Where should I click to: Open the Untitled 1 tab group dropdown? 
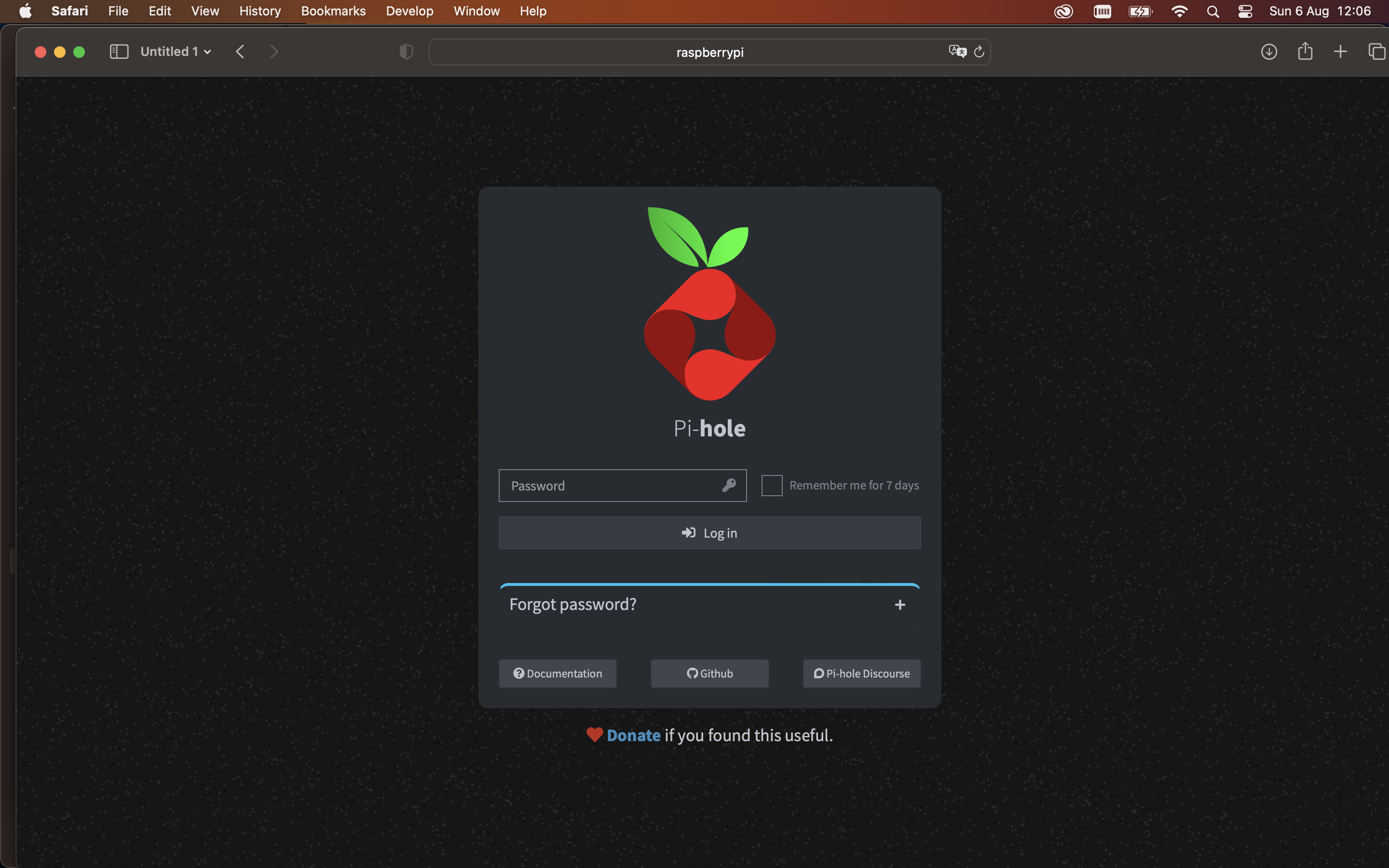176,52
